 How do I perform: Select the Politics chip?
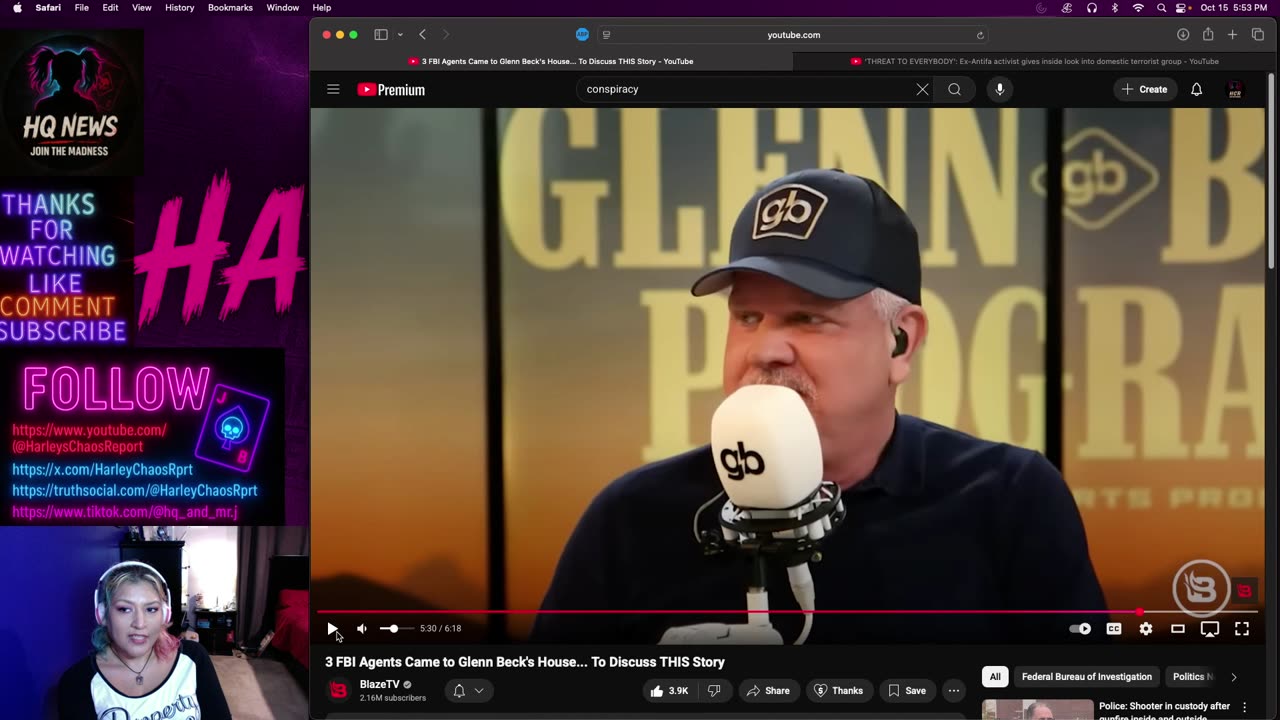pyautogui.click(x=1190, y=677)
